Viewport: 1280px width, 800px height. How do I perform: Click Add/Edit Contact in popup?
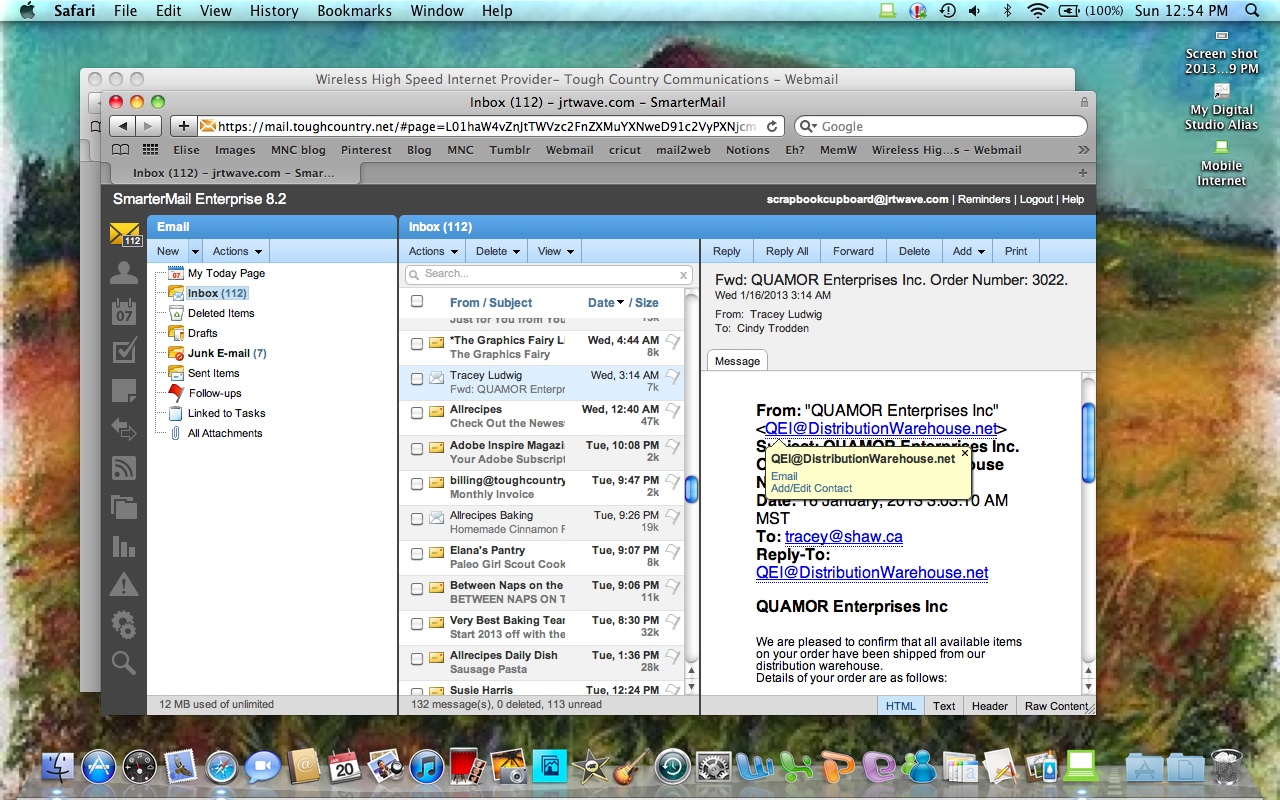(811, 488)
